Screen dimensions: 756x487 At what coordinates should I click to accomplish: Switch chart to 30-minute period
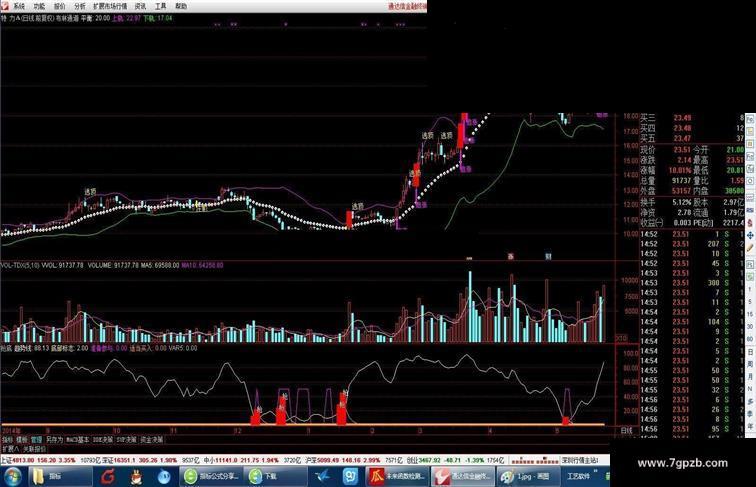point(750,327)
